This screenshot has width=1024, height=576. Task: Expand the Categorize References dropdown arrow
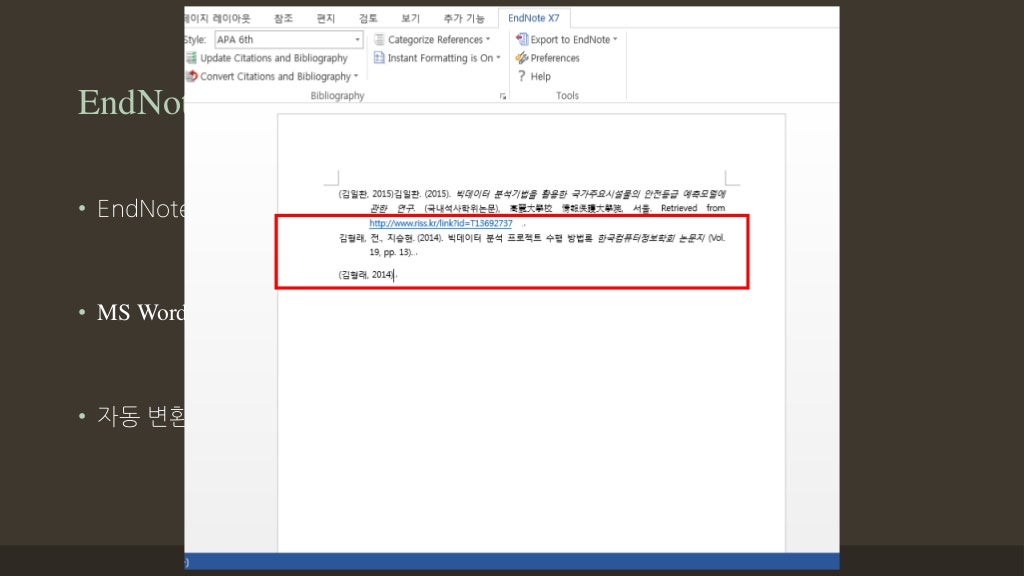click(488, 40)
